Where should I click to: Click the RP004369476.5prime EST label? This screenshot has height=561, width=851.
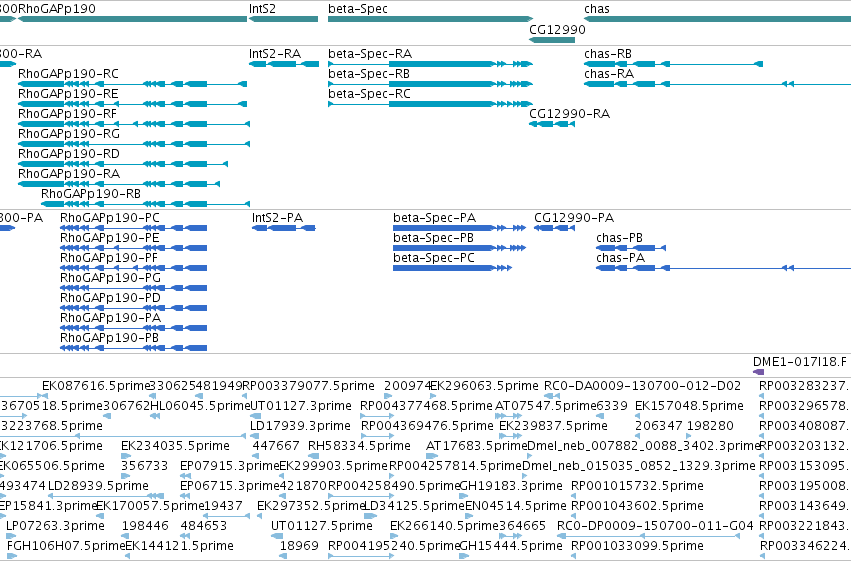tap(427, 426)
